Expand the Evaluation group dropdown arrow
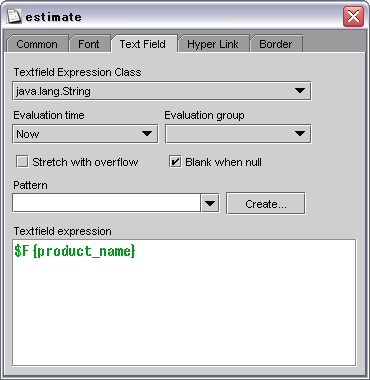 pos(300,134)
